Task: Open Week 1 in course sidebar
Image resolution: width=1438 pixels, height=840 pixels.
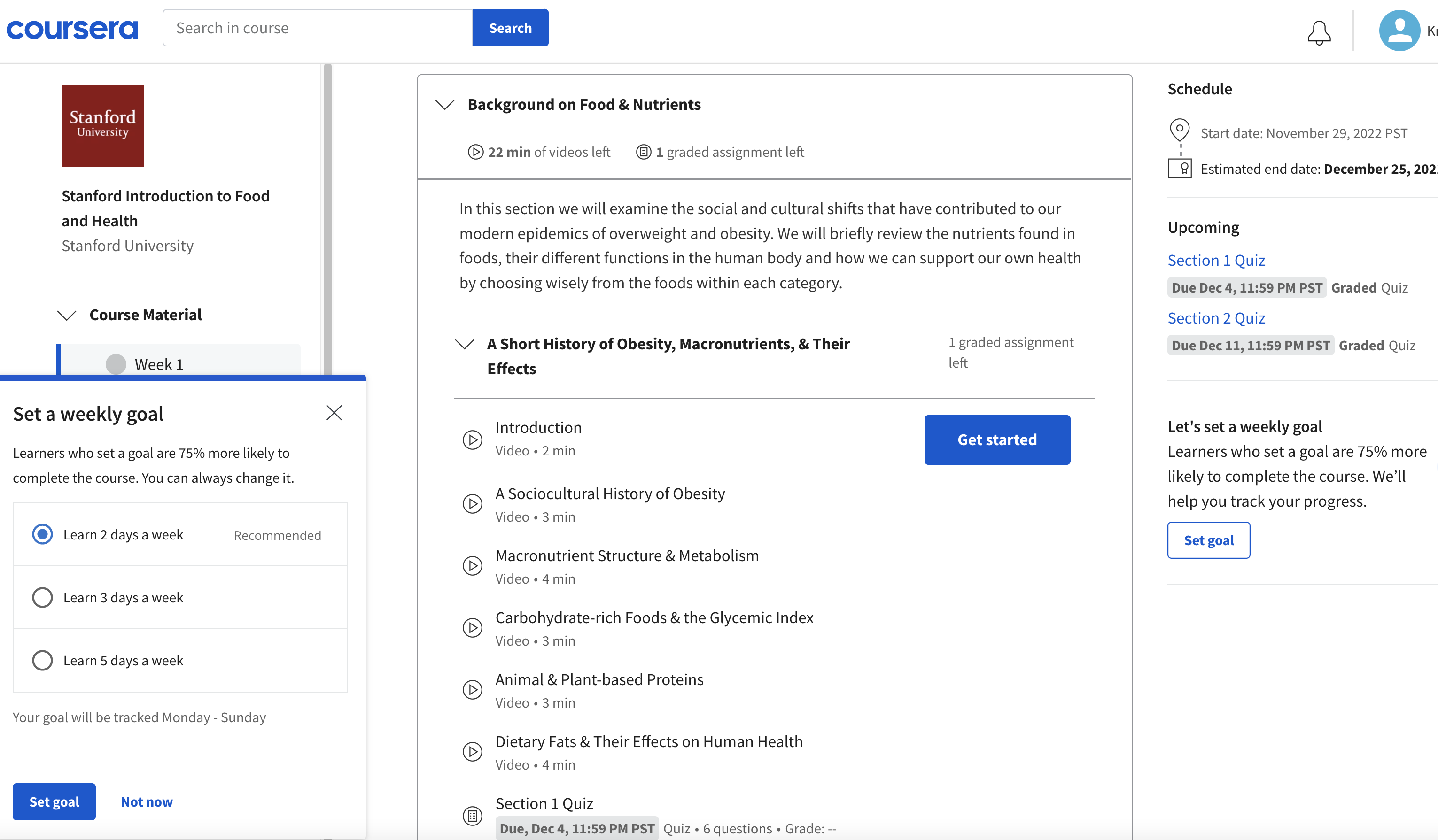Action: (159, 364)
